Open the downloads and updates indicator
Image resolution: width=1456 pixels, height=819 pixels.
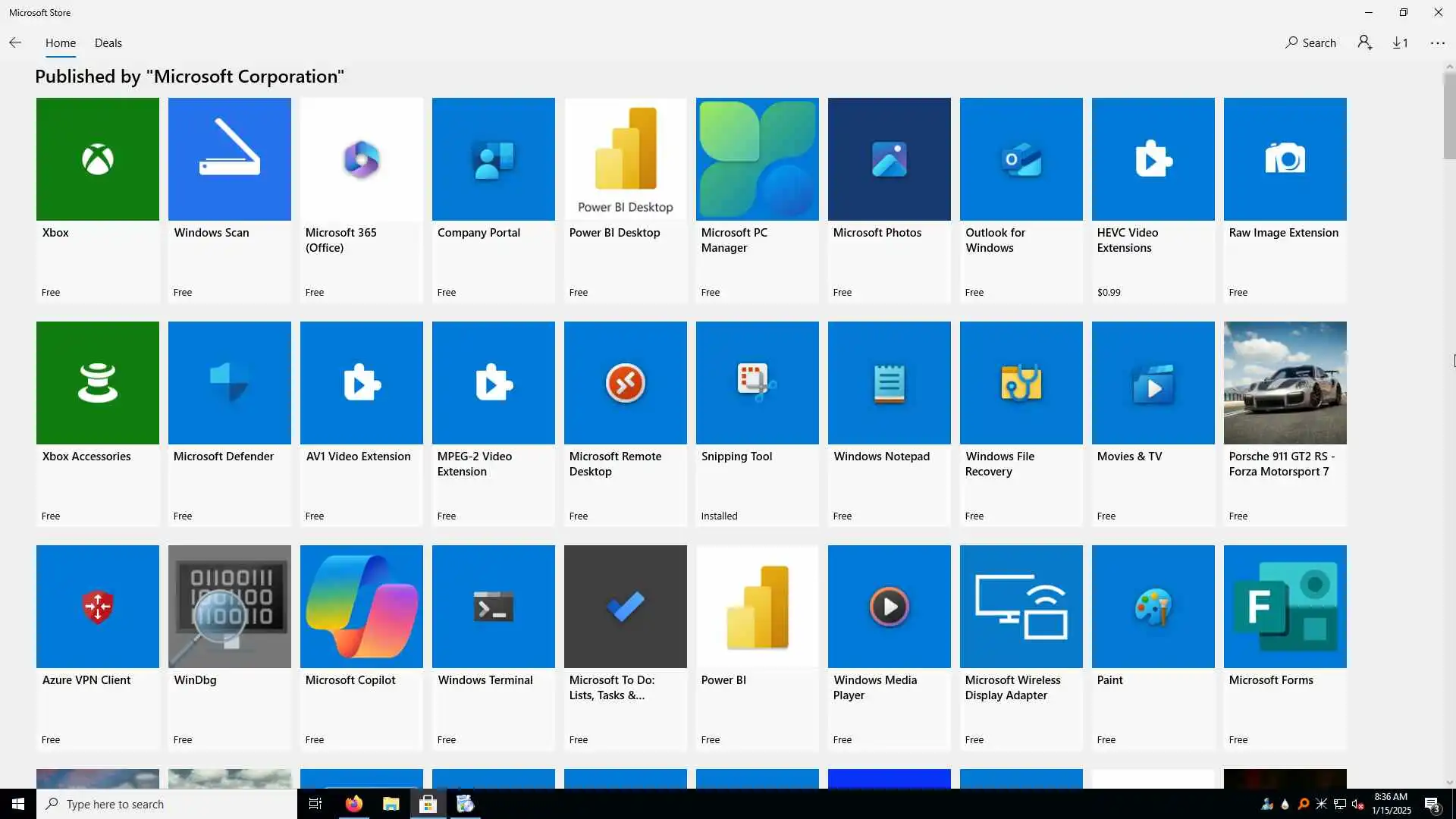[1400, 43]
